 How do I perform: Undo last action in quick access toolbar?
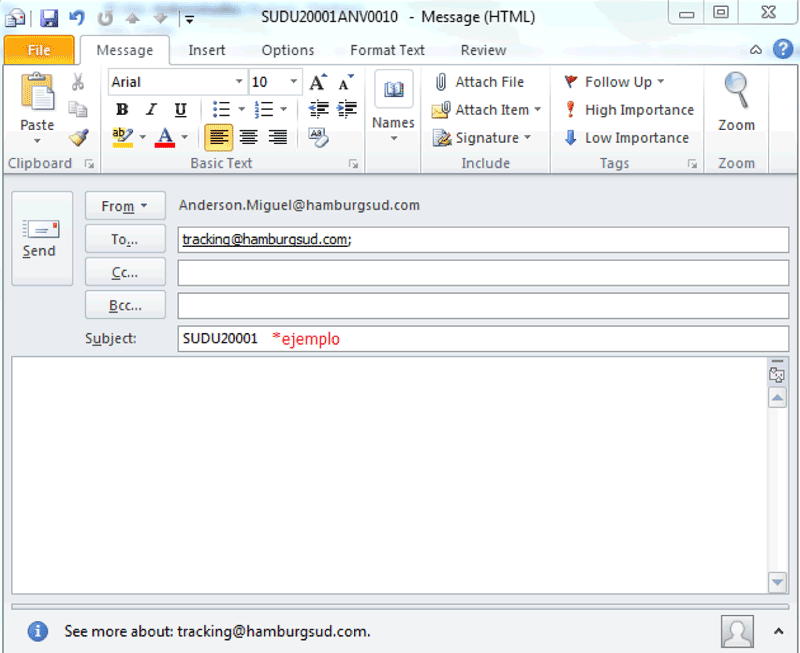pyautogui.click(x=77, y=18)
